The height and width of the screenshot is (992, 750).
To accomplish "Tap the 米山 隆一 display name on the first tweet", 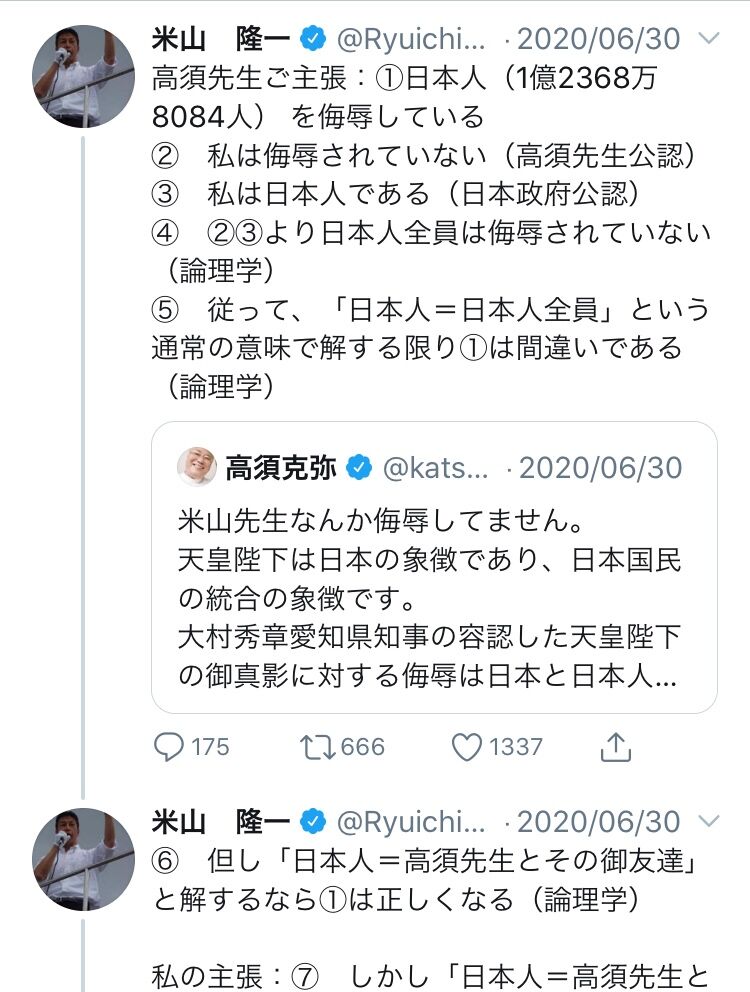I will tap(220, 40).
